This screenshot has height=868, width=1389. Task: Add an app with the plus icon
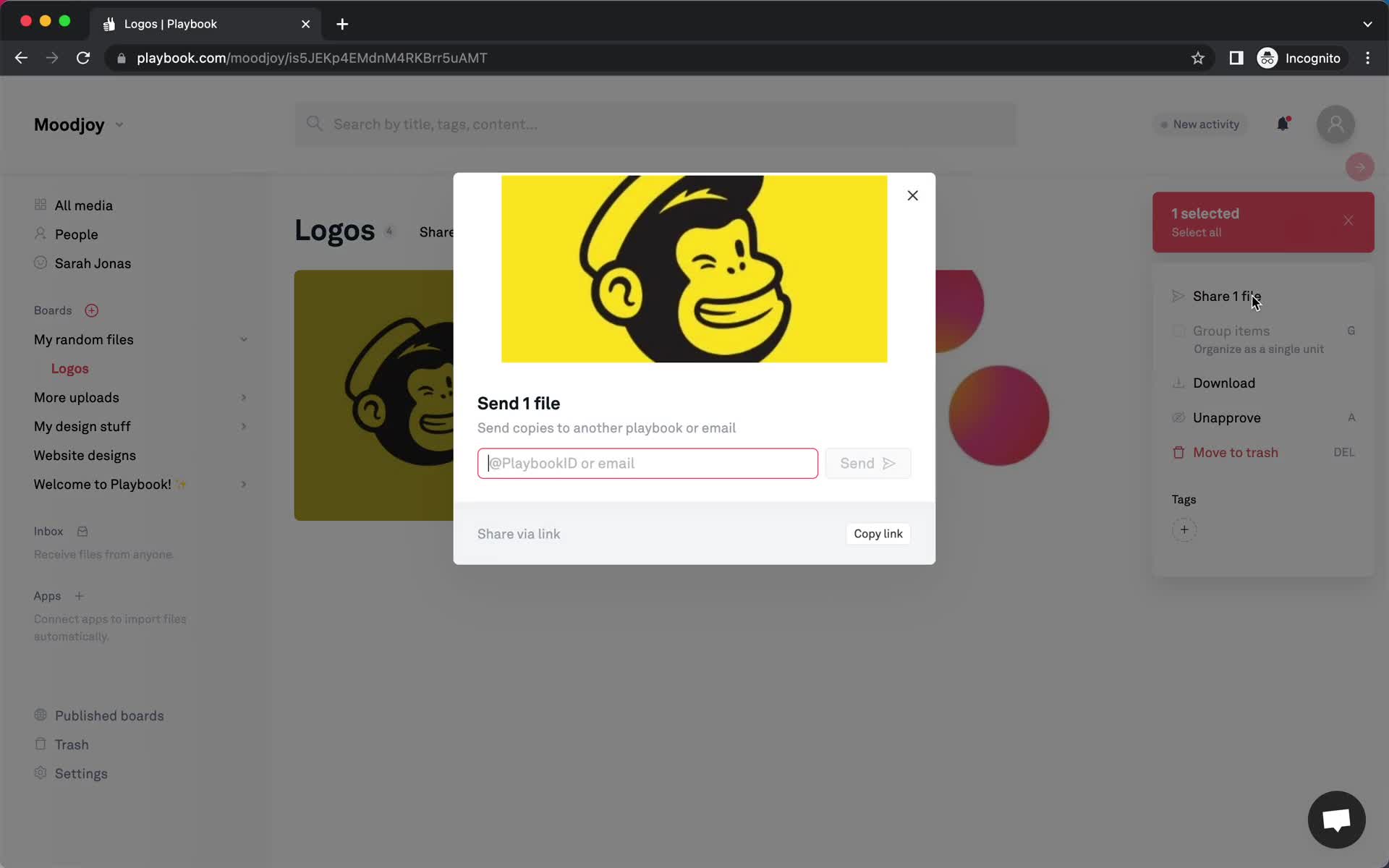80,596
